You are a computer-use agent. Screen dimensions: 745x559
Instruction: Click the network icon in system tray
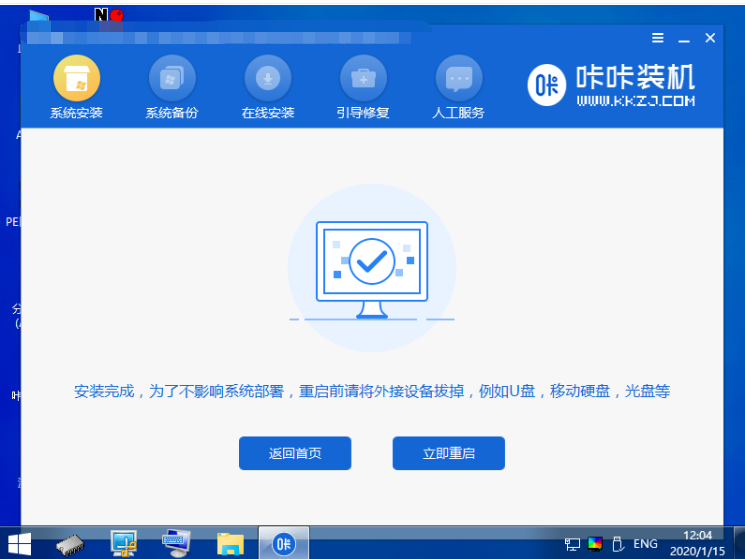click(x=572, y=544)
